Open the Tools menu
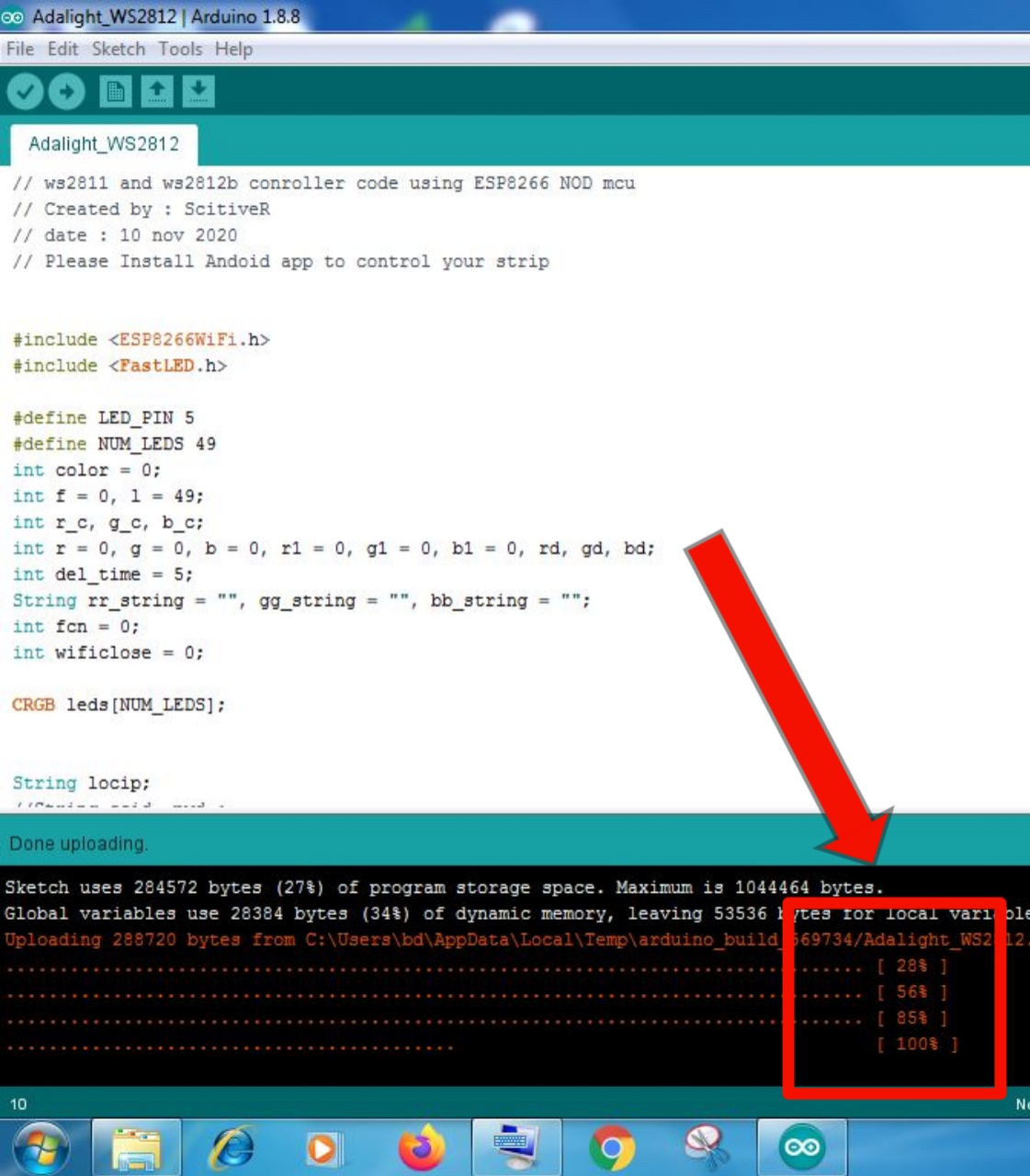1030x1176 pixels. tap(180, 49)
